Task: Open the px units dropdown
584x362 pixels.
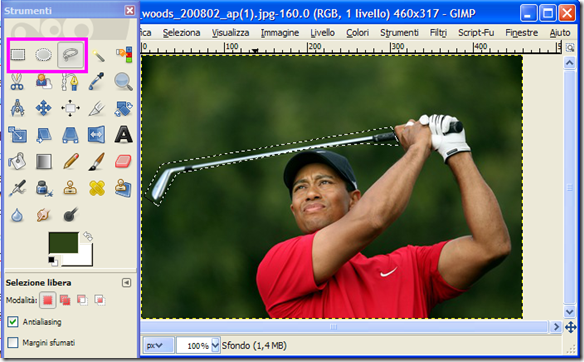Action: [158, 346]
